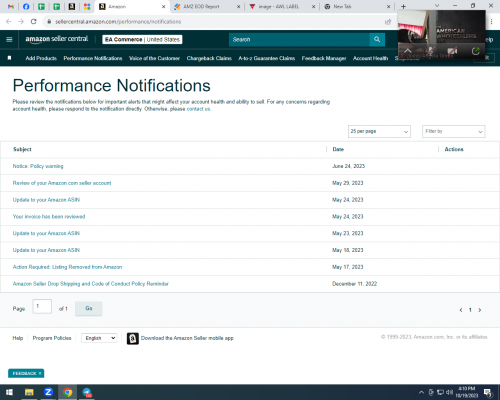Click the Download the Amazon Seller mobile app link
This screenshot has width=500, height=400.
187,338
